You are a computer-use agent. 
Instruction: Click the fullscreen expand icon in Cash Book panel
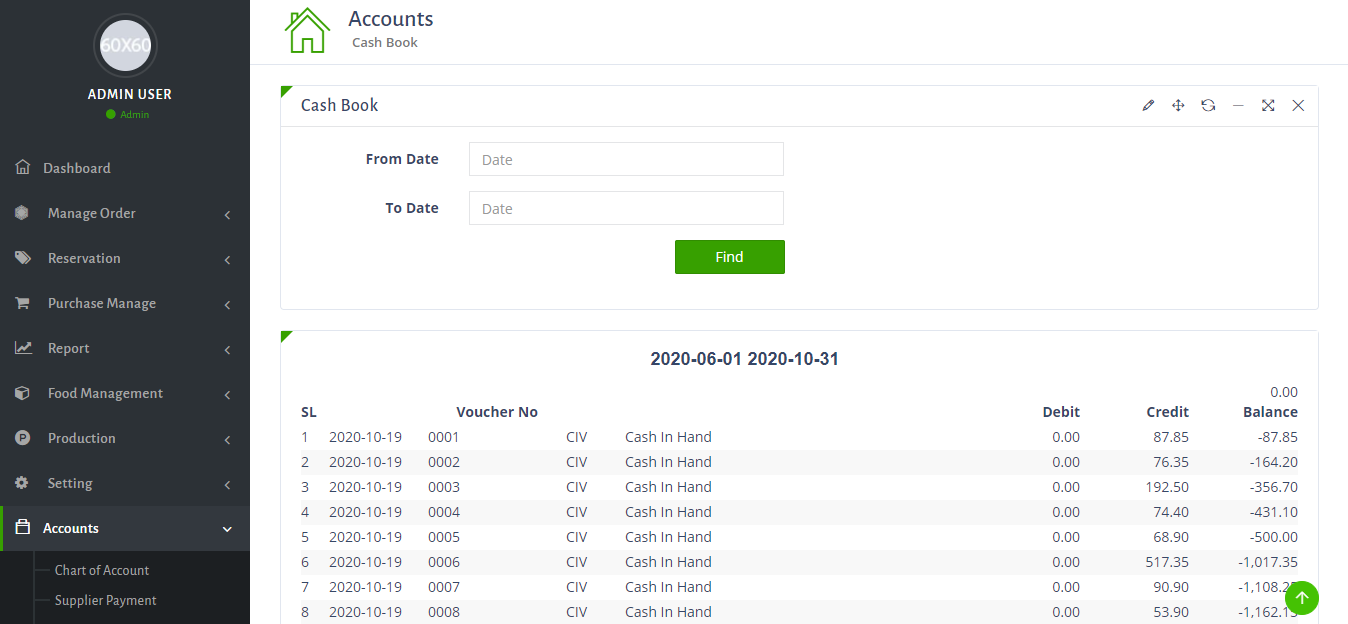coord(1268,106)
